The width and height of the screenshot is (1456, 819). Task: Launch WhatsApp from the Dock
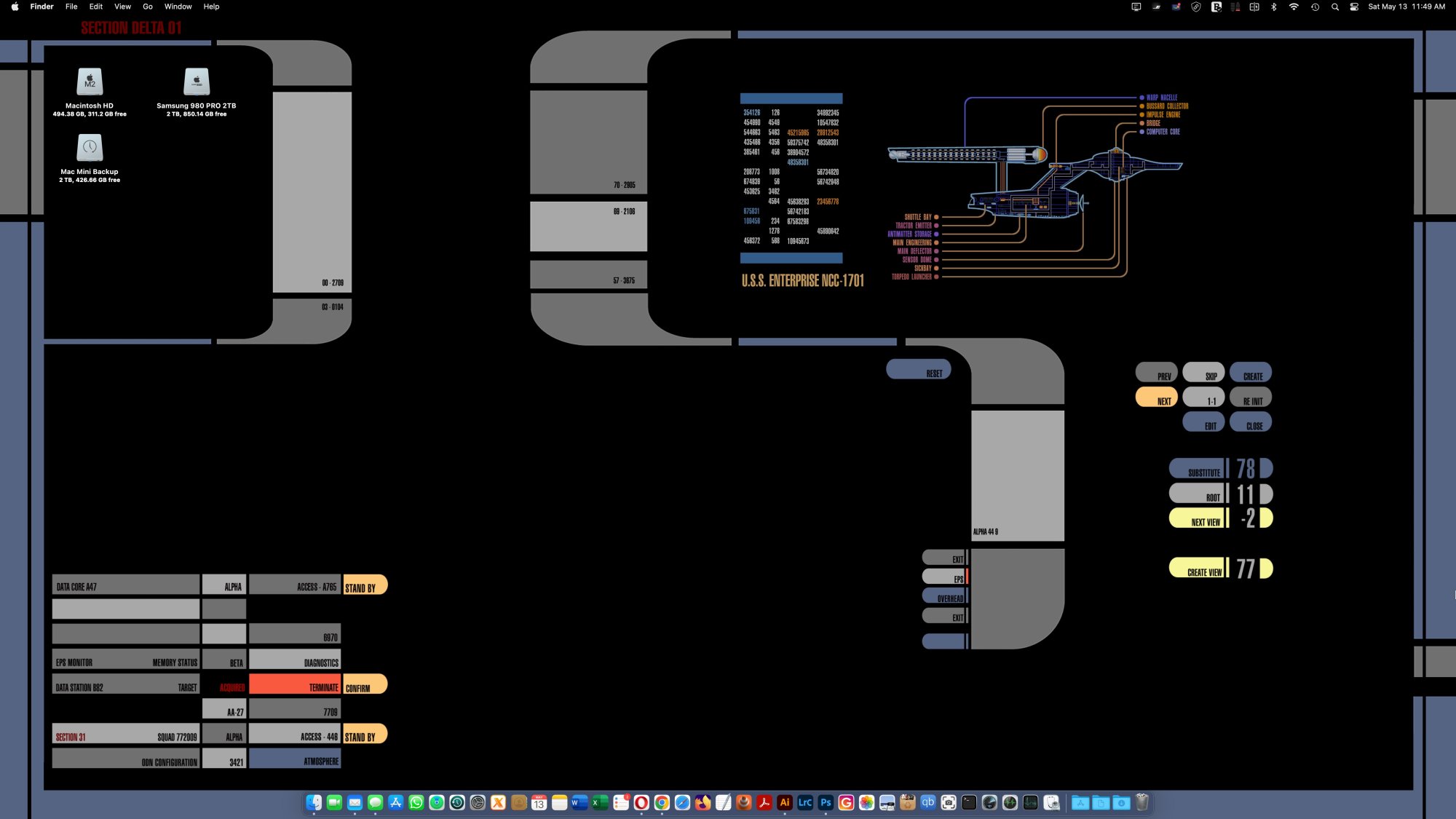point(416,802)
